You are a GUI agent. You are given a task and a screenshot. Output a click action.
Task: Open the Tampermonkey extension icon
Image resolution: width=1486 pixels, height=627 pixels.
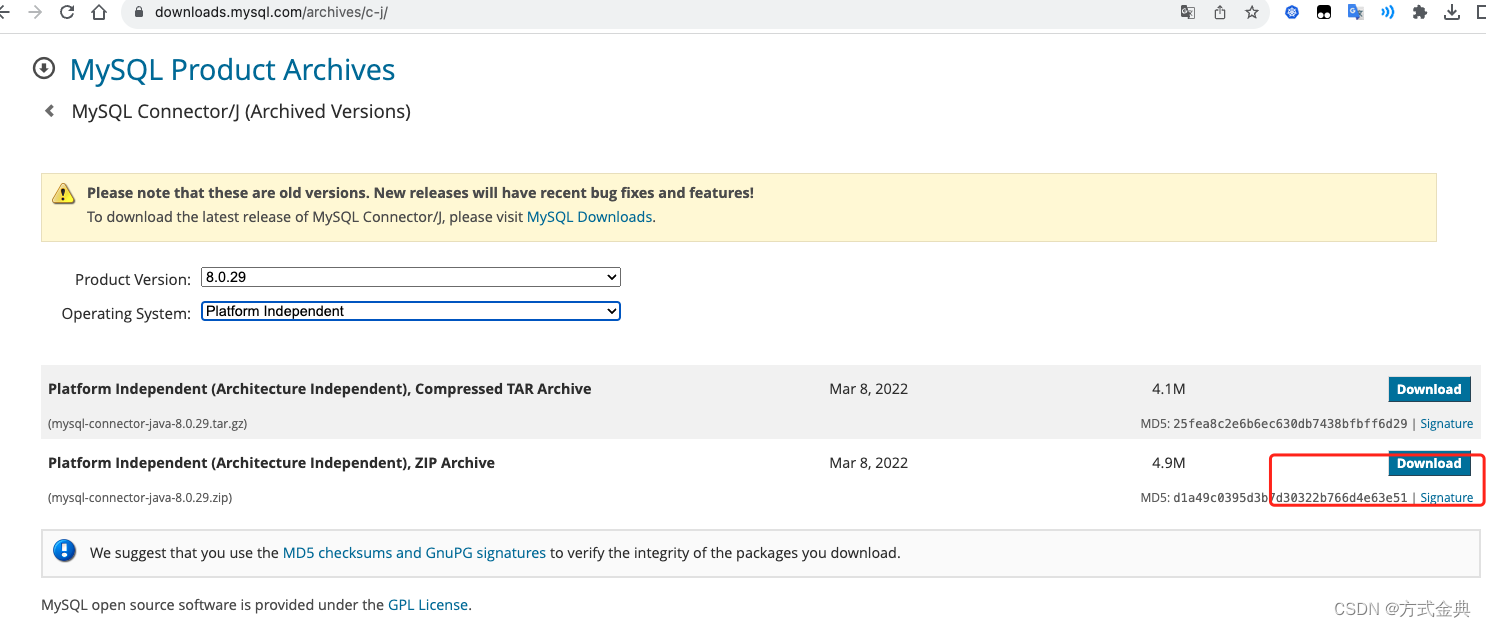point(1324,13)
